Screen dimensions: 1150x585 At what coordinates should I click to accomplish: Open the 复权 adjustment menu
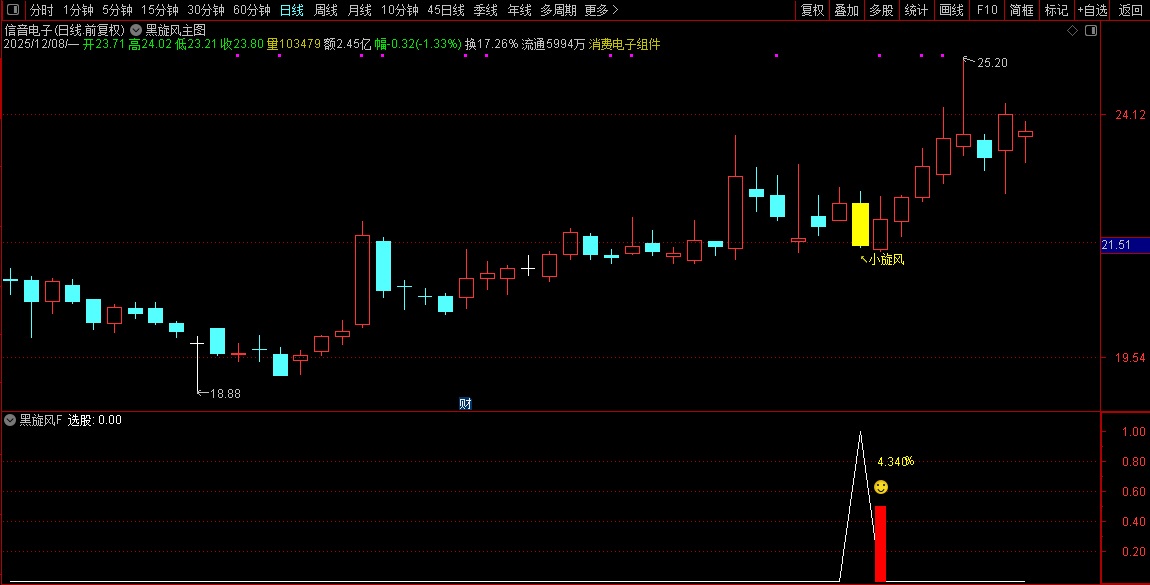pos(813,10)
